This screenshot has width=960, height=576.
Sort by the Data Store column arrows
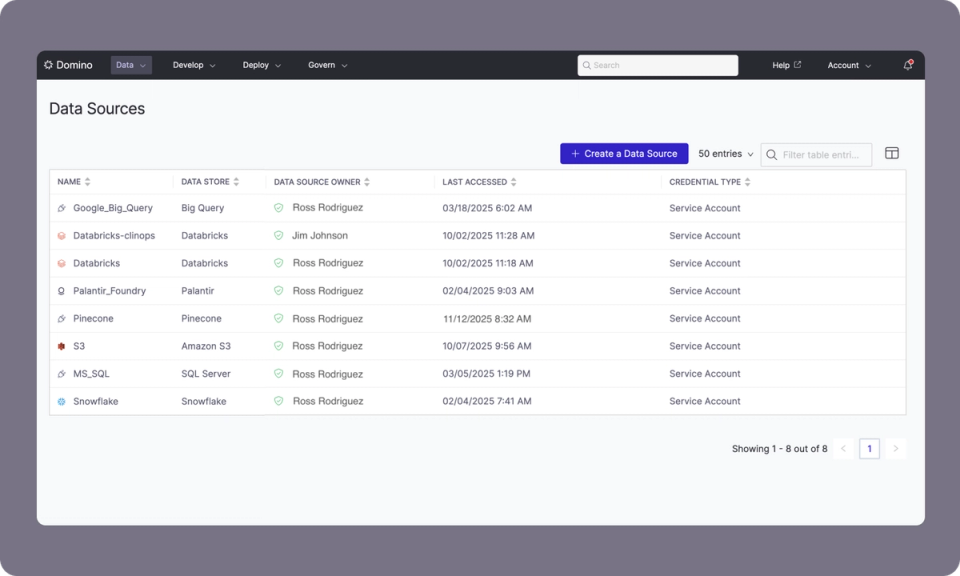[x=236, y=182]
